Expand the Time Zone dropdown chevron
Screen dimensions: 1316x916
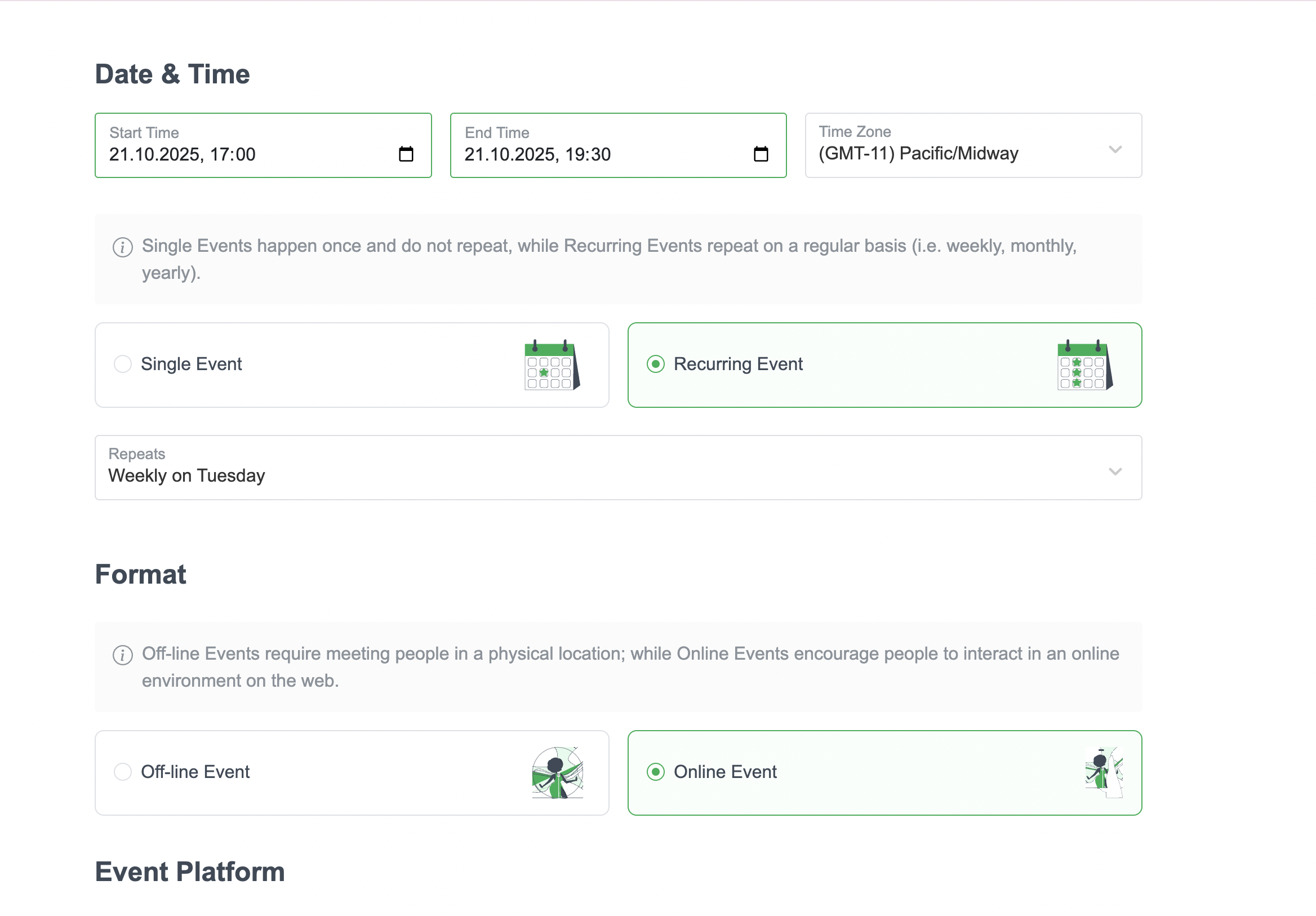pos(1115,150)
